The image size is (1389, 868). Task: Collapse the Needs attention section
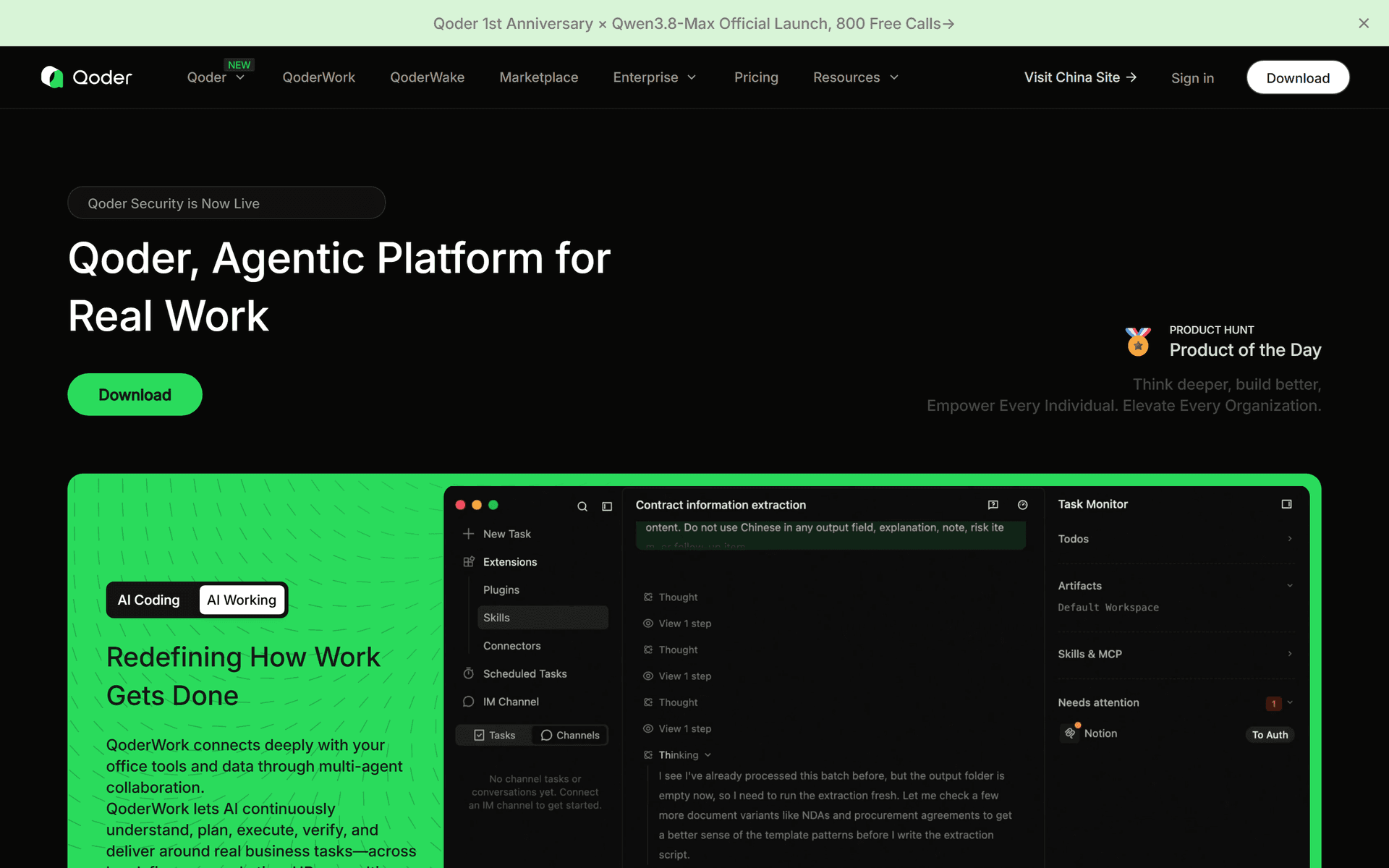pos(1290,702)
